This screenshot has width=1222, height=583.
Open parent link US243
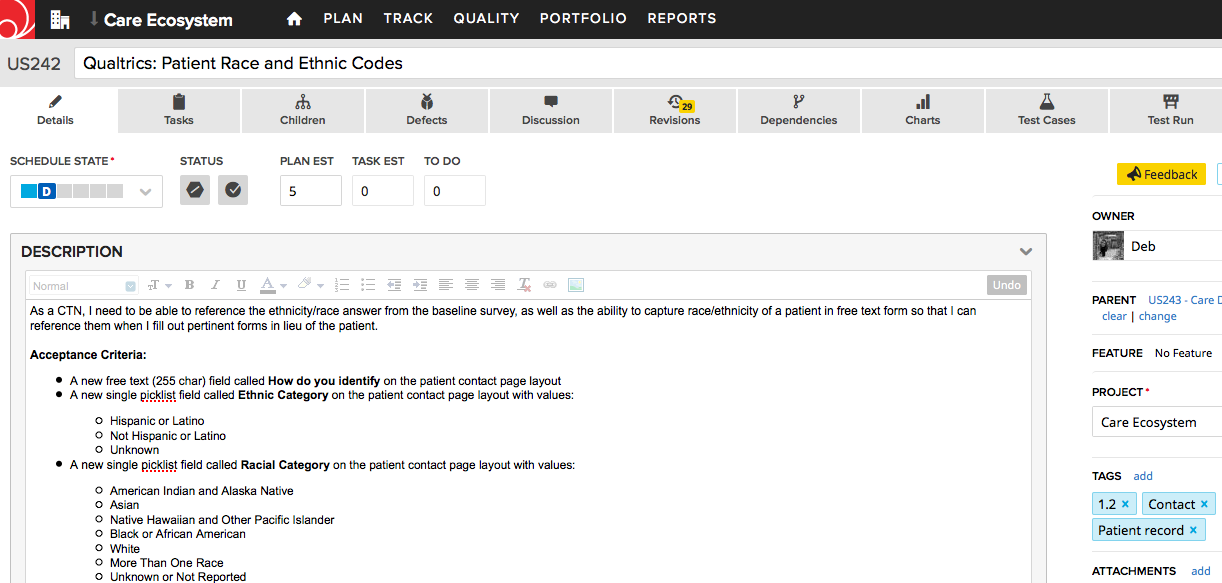[1183, 300]
